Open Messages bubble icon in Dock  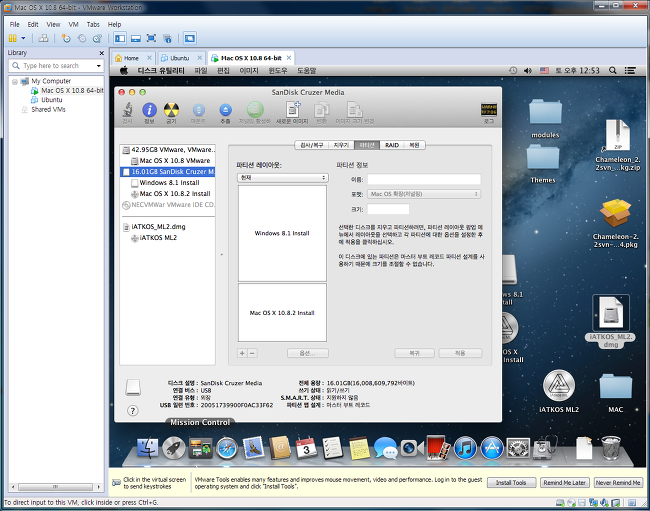[386, 448]
